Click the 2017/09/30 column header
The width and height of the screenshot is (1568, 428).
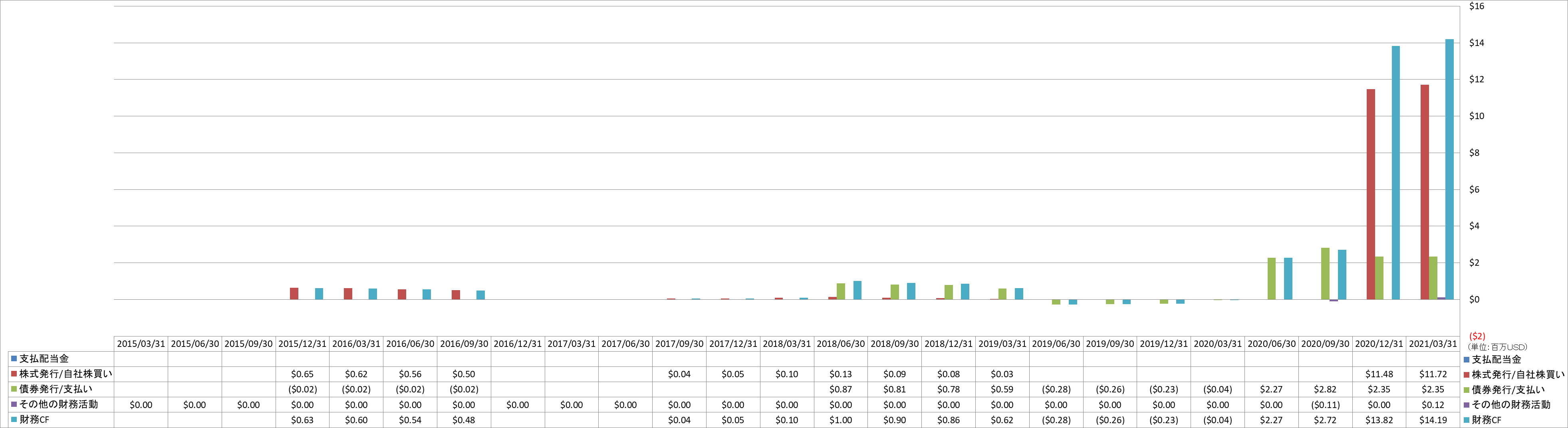coord(679,344)
